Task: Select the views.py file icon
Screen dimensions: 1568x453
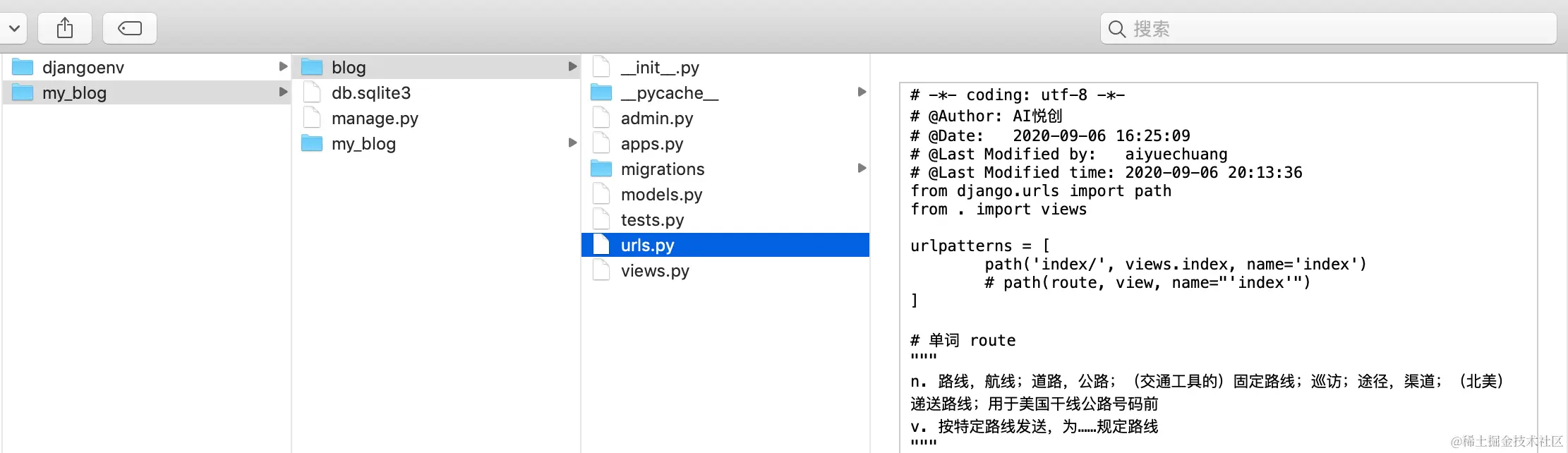Action: point(601,270)
